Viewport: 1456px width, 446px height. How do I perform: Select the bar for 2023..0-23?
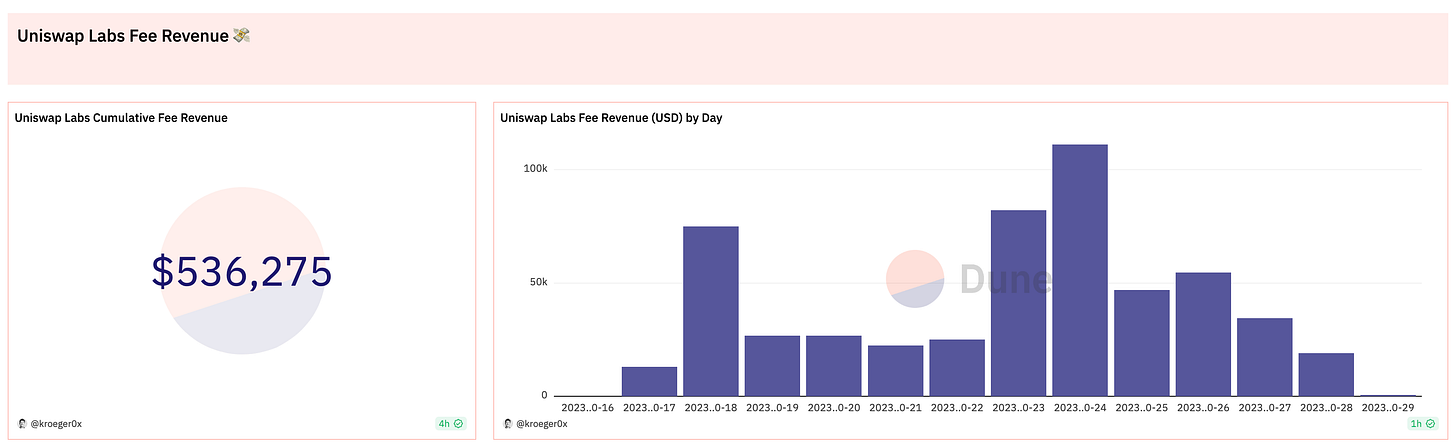[1019, 304]
